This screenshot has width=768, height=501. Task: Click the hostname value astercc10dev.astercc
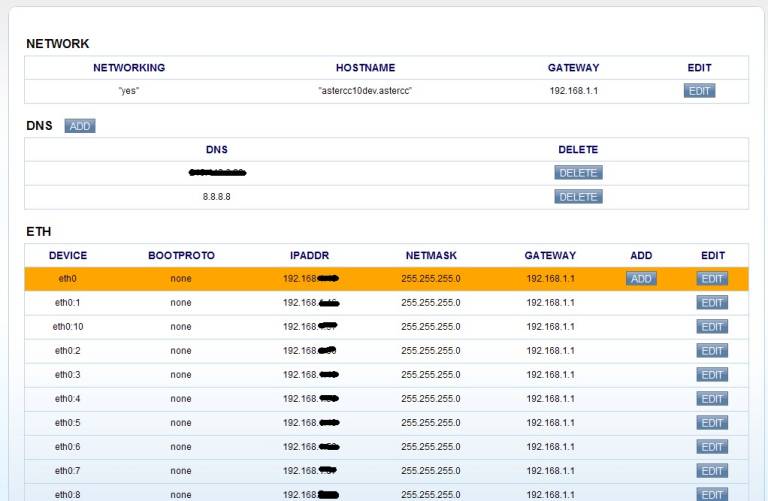click(x=365, y=91)
